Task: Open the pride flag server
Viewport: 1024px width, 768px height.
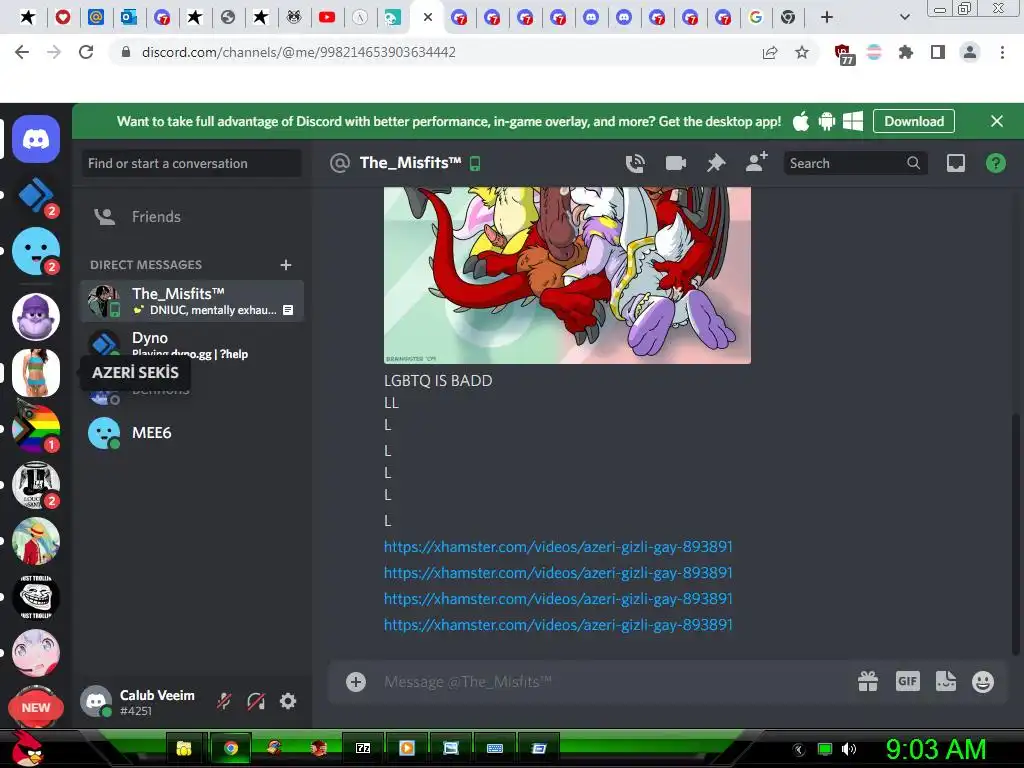Action: click(36, 429)
